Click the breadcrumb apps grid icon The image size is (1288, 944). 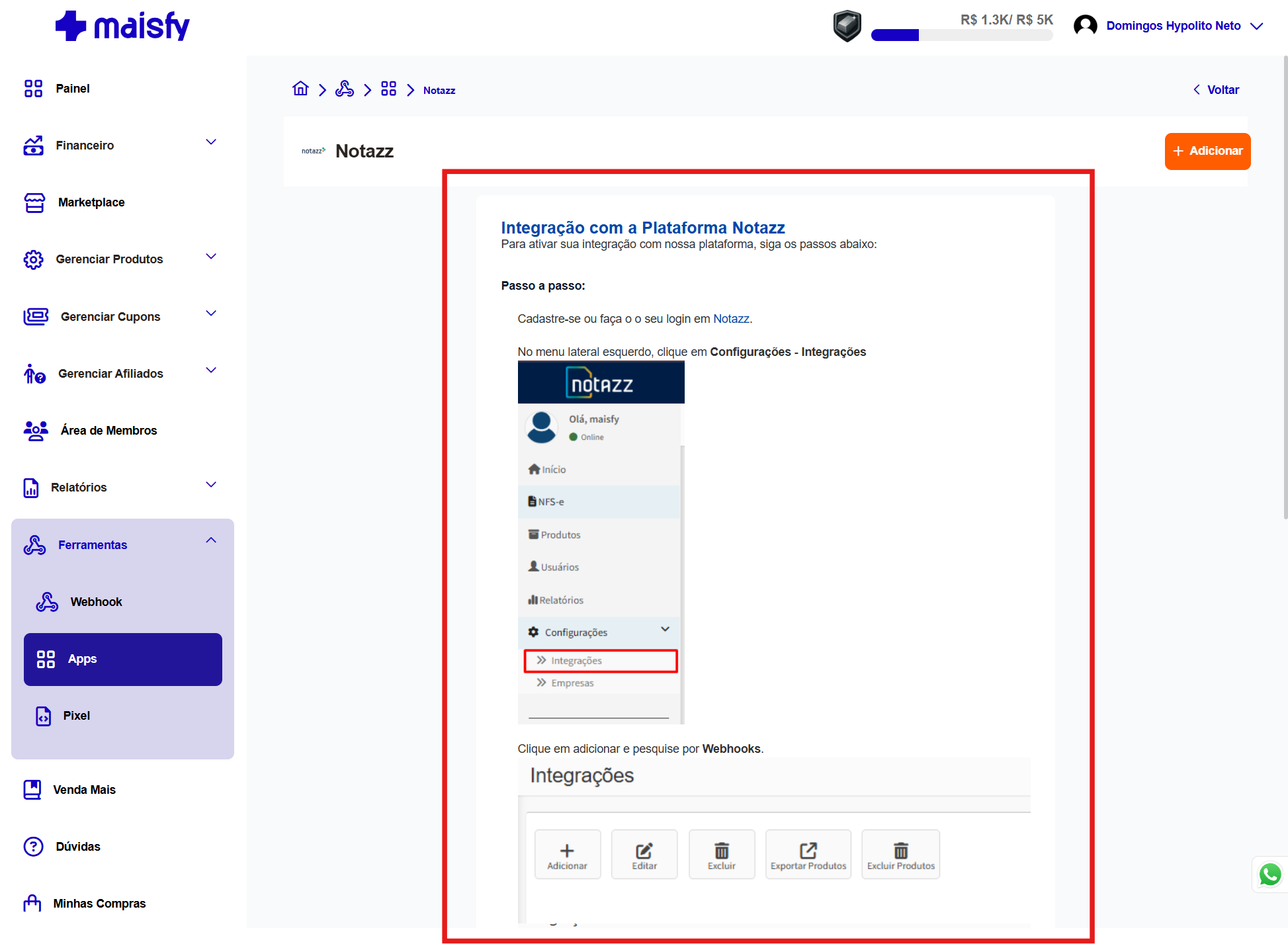(388, 89)
